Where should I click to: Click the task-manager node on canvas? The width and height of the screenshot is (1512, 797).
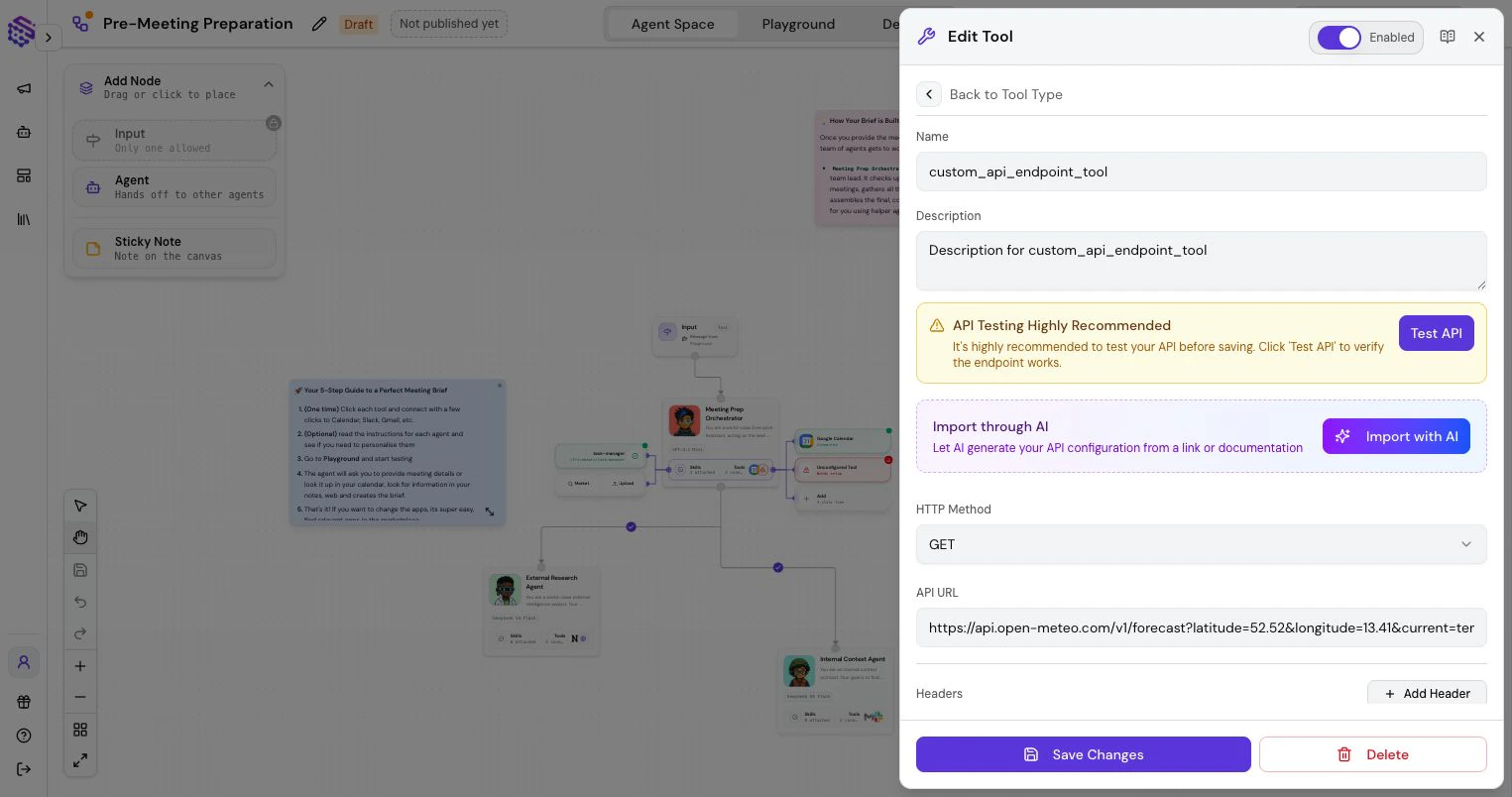[601, 456]
